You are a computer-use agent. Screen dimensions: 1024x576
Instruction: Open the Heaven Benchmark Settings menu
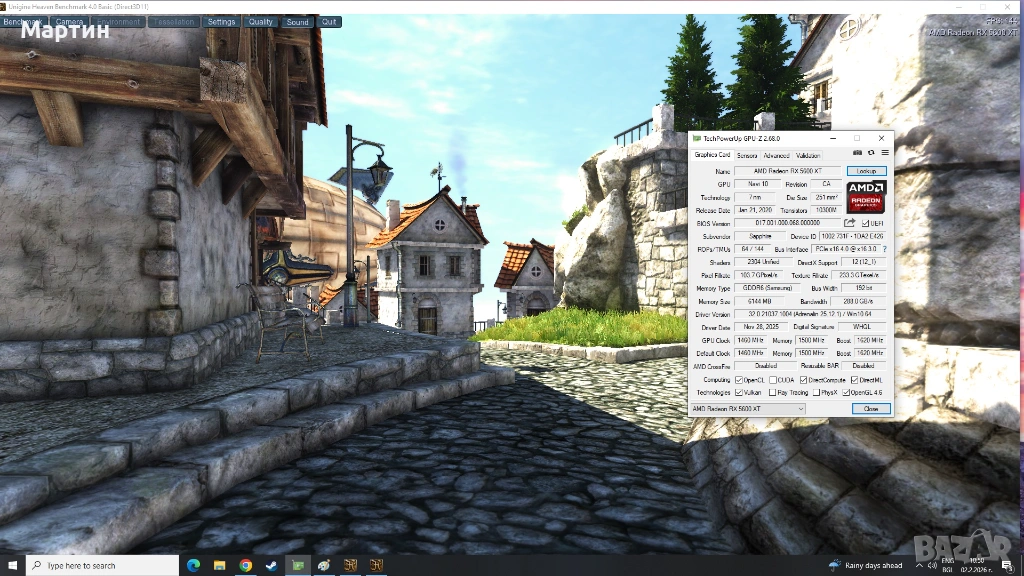point(221,22)
